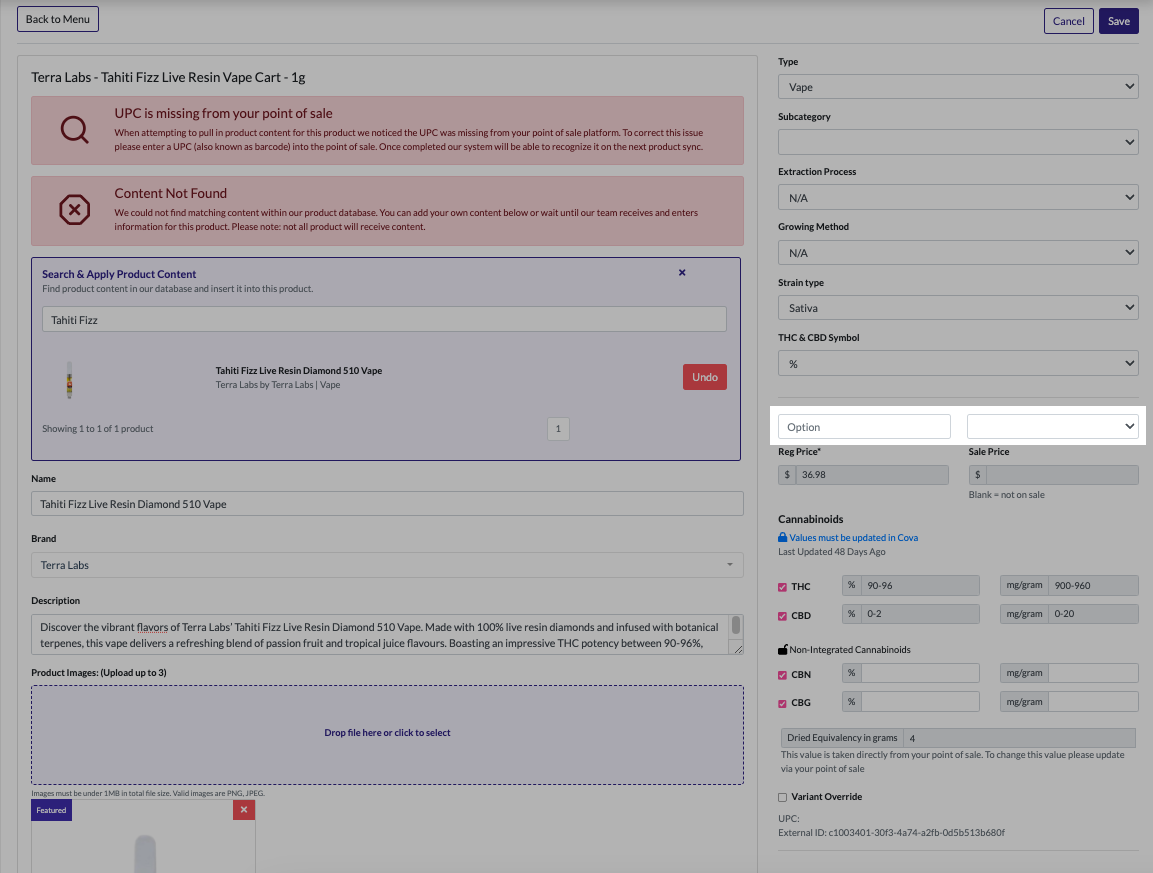Screen dimensions: 1153x873
Task: Click the Drop file here upload area
Action: click(387, 735)
